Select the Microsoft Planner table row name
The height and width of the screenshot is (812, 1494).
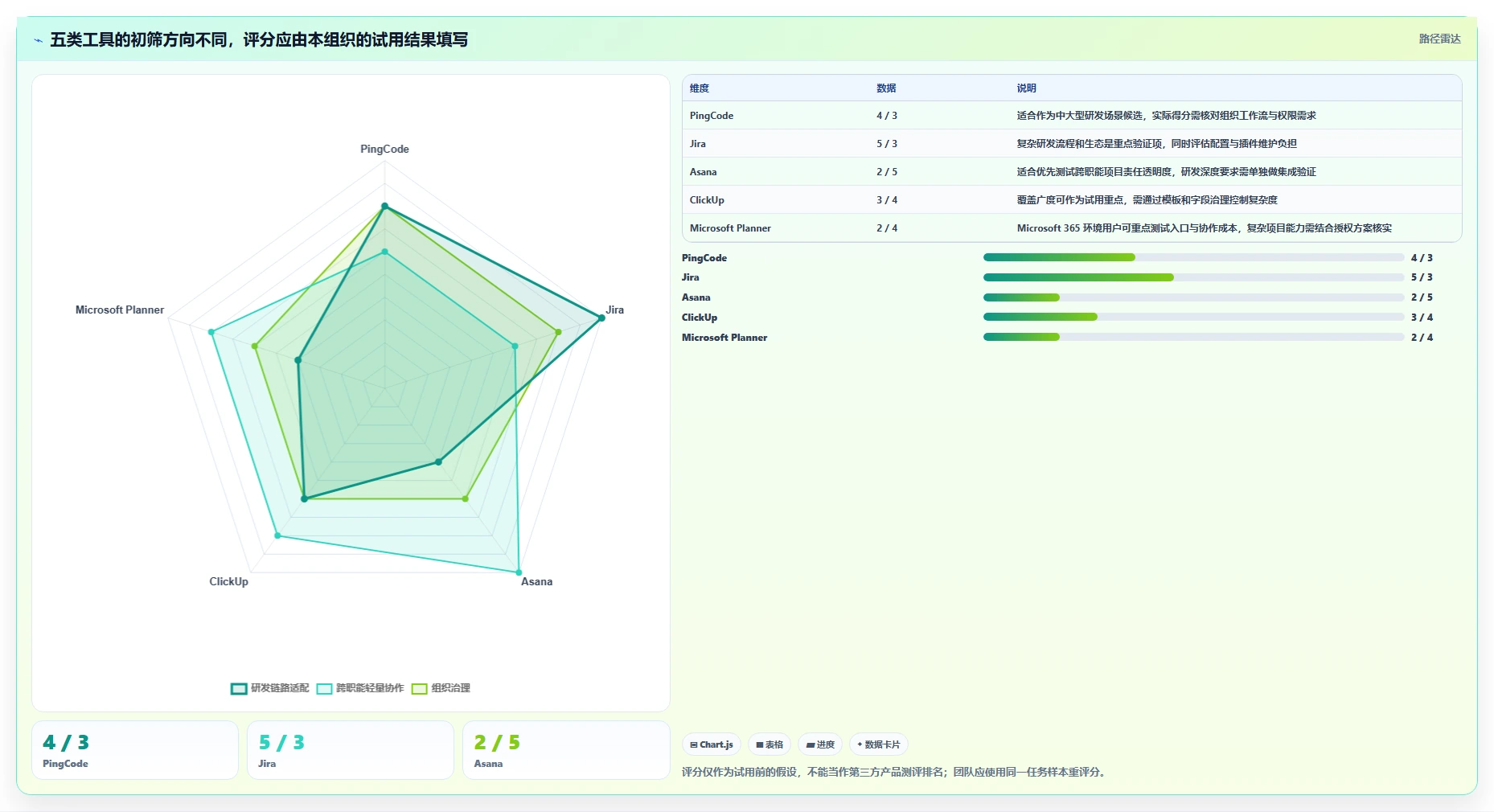[730, 228]
